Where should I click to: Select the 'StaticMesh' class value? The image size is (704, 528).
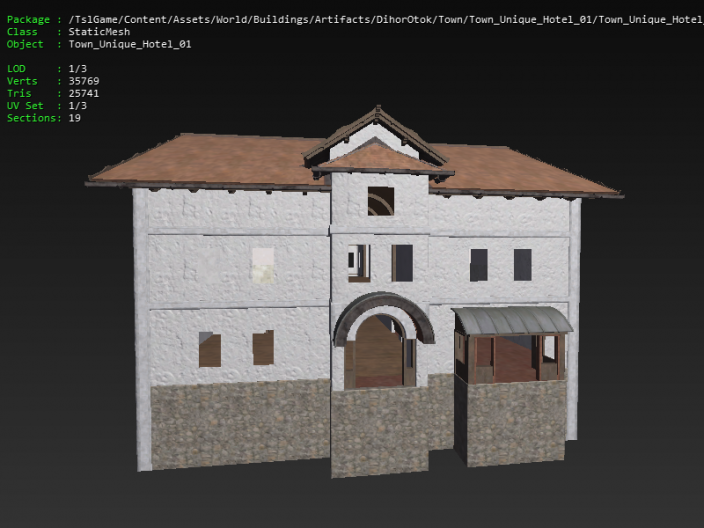[x=99, y=32]
